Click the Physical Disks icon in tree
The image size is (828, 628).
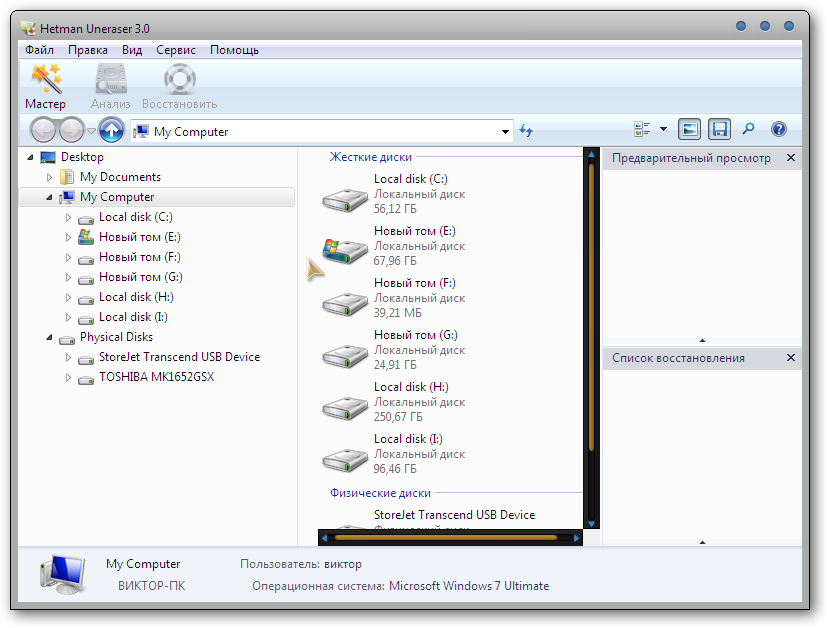click(x=67, y=339)
